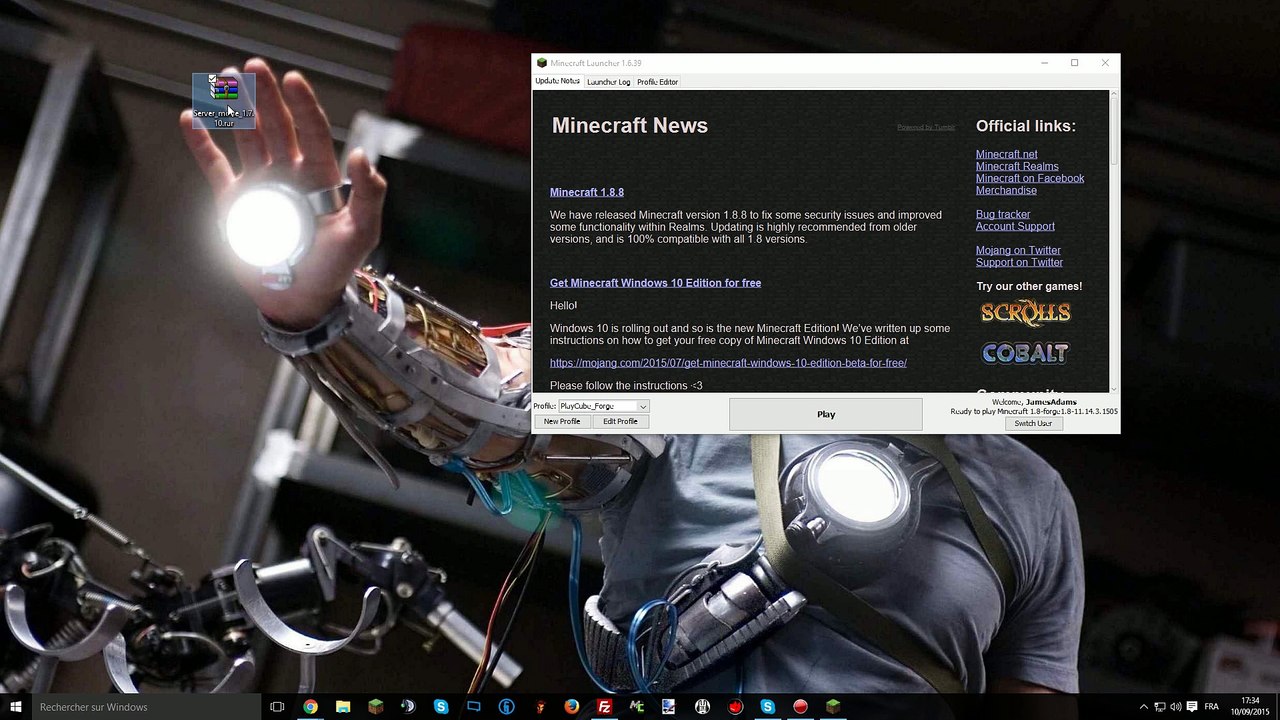Open the Bug tracker link
This screenshot has width=1280, height=720.
(1003, 214)
